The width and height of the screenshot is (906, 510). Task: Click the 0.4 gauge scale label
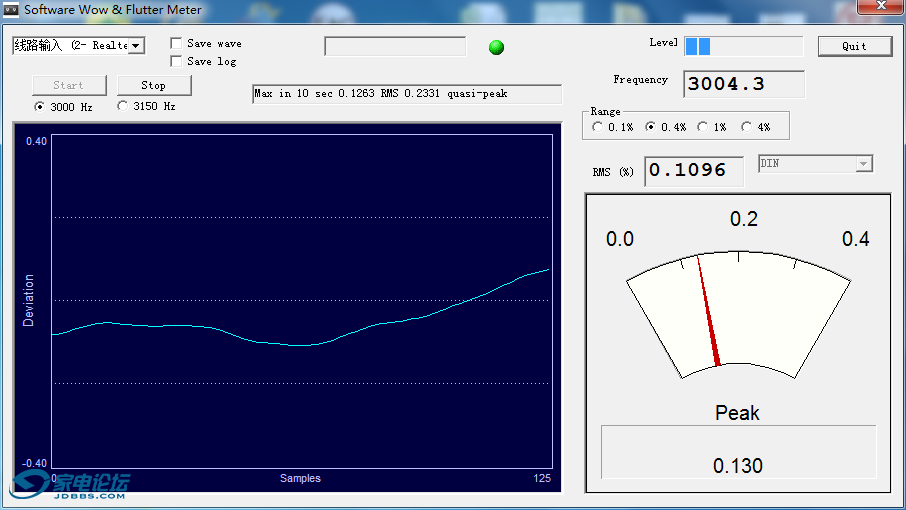pyautogui.click(x=855, y=239)
